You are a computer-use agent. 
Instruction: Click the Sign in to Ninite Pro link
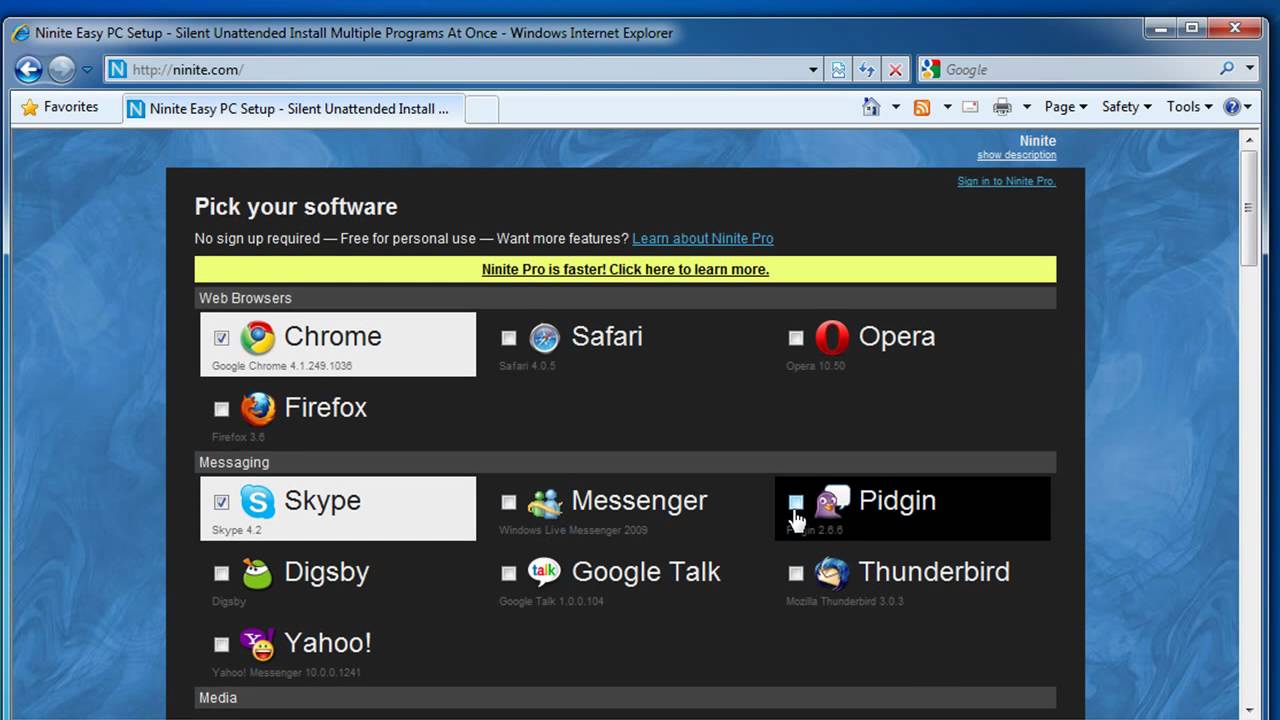1006,181
